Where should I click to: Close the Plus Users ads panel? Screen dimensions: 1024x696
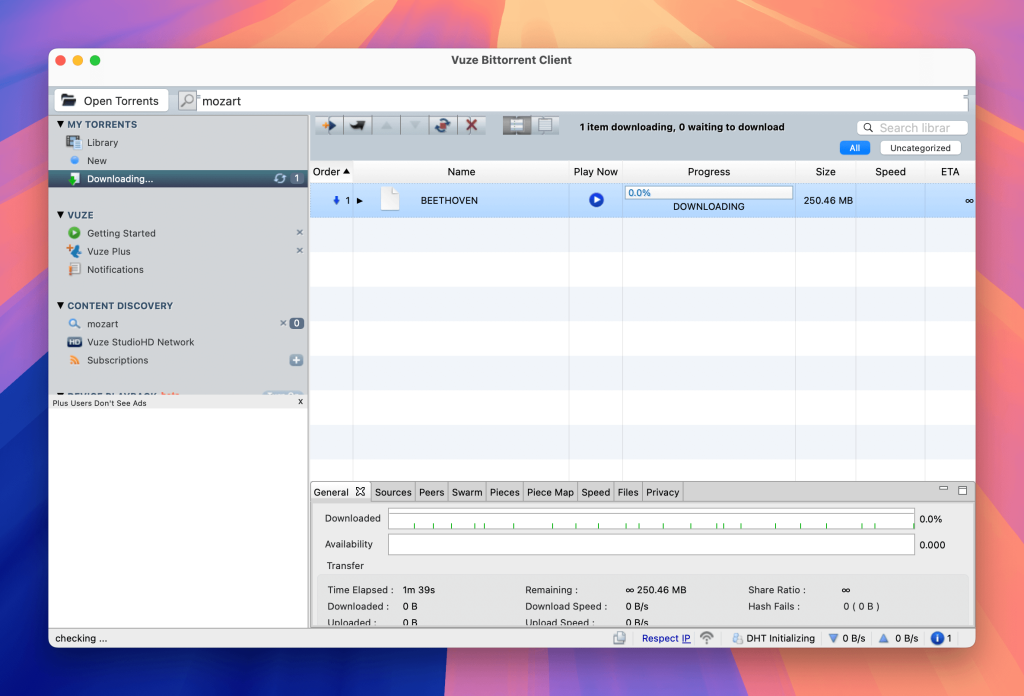tap(300, 402)
